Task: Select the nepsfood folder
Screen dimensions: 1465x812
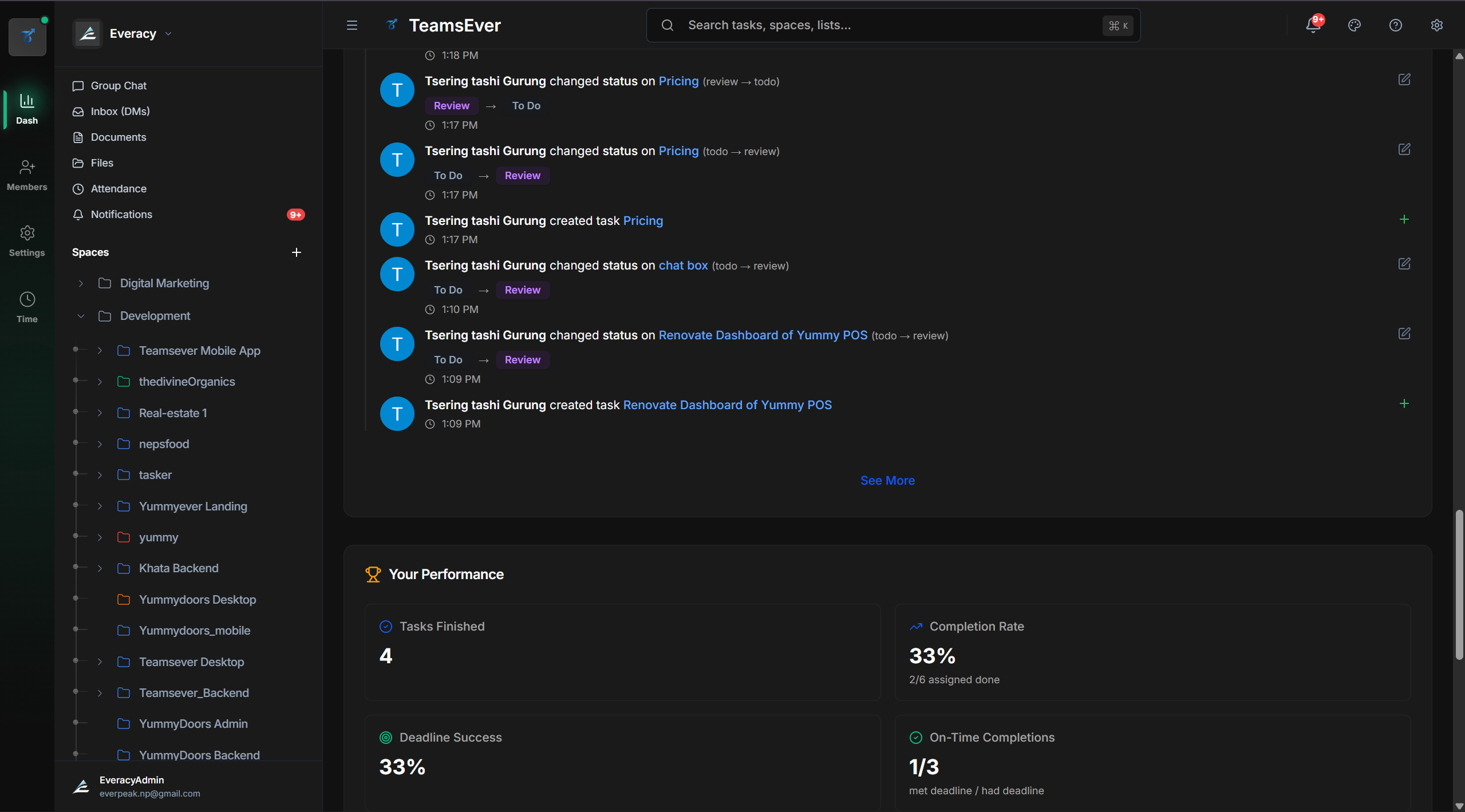Action: (164, 444)
